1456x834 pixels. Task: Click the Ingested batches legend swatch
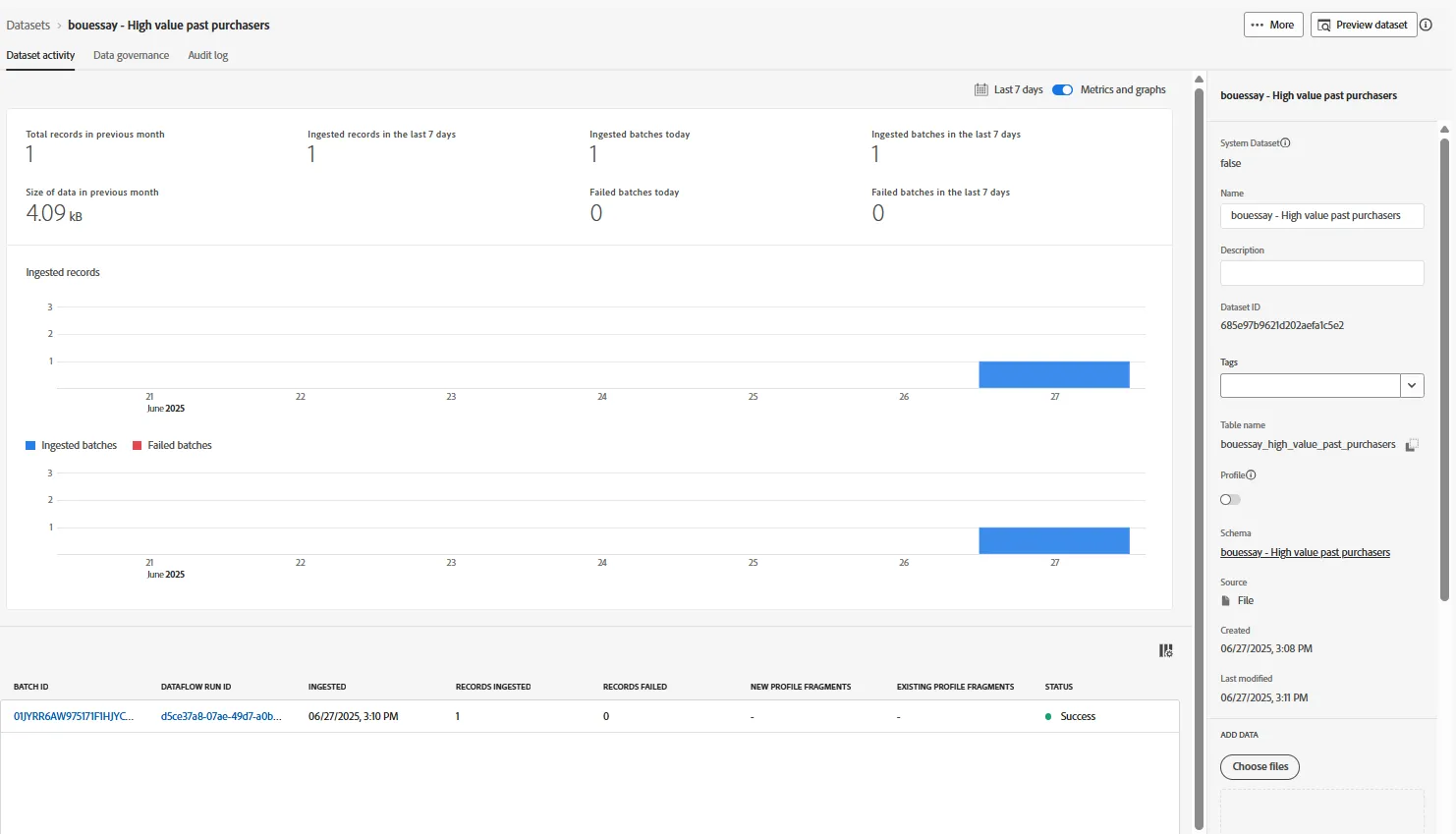pos(30,446)
